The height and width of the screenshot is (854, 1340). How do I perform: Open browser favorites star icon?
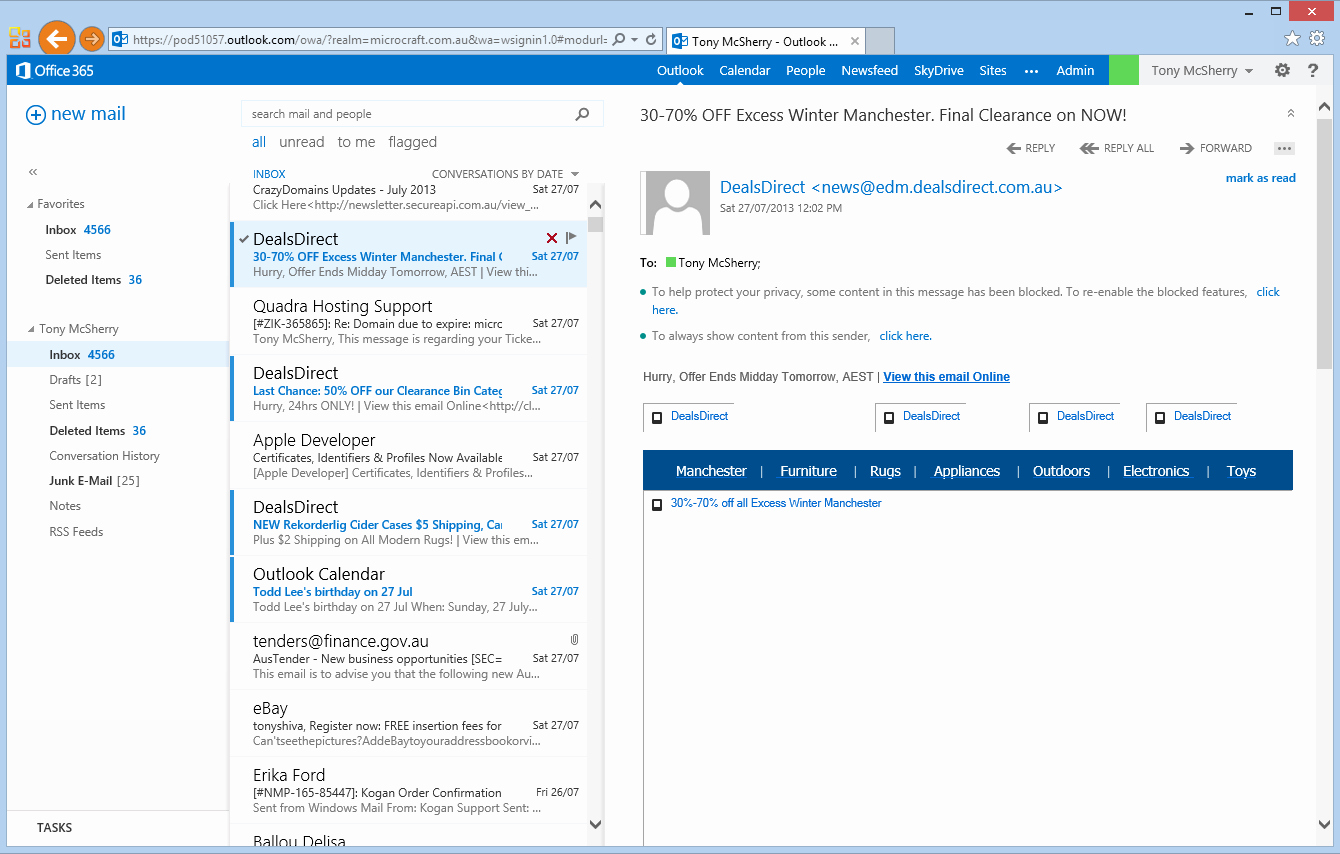1292,38
